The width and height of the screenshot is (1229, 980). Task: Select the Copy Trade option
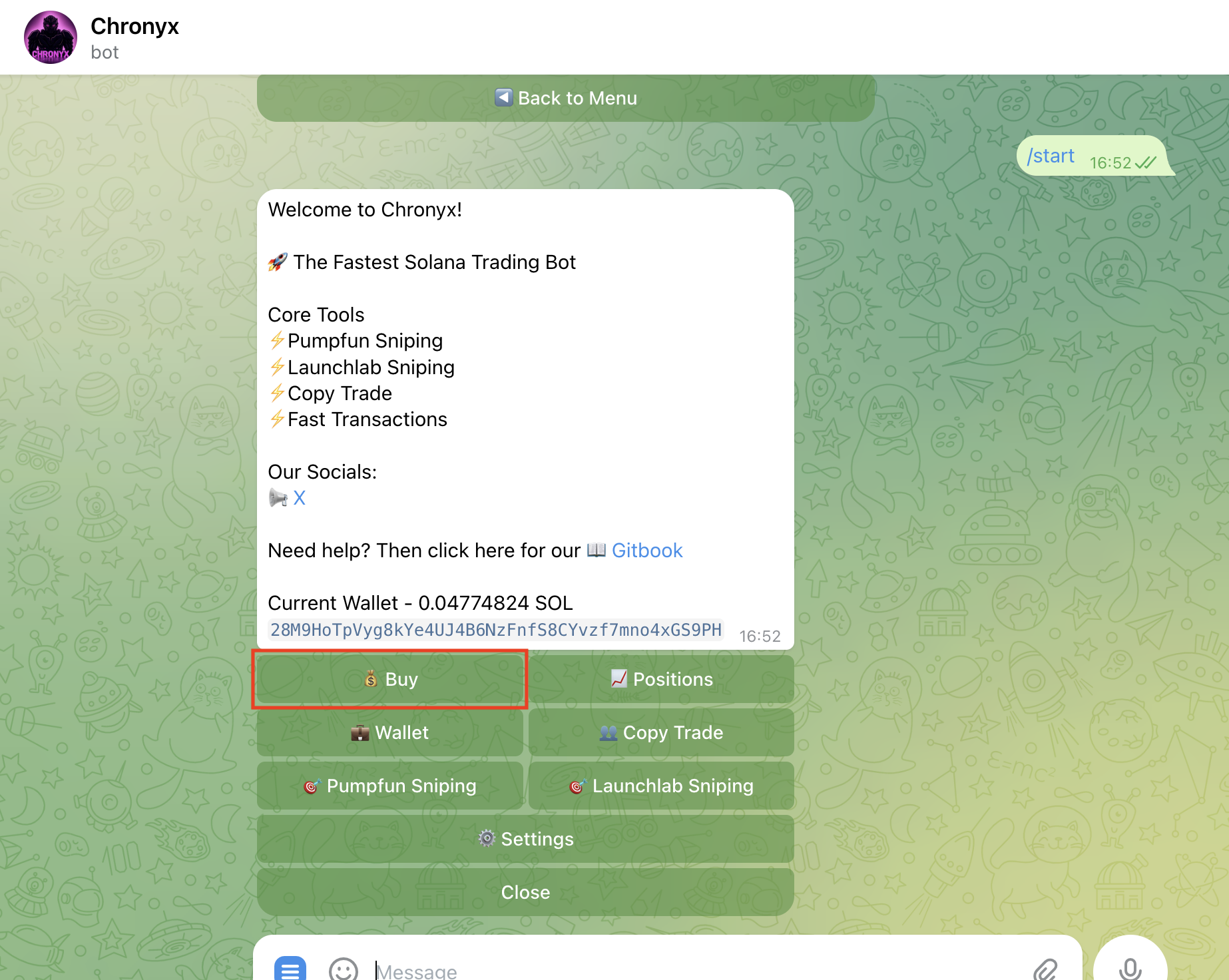(x=660, y=732)
